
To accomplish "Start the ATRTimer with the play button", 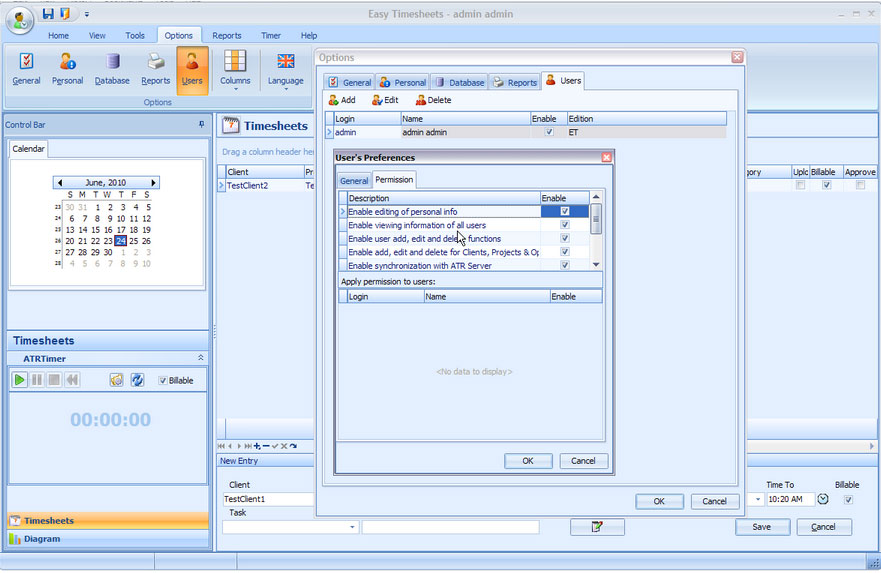I will point(20,380).
